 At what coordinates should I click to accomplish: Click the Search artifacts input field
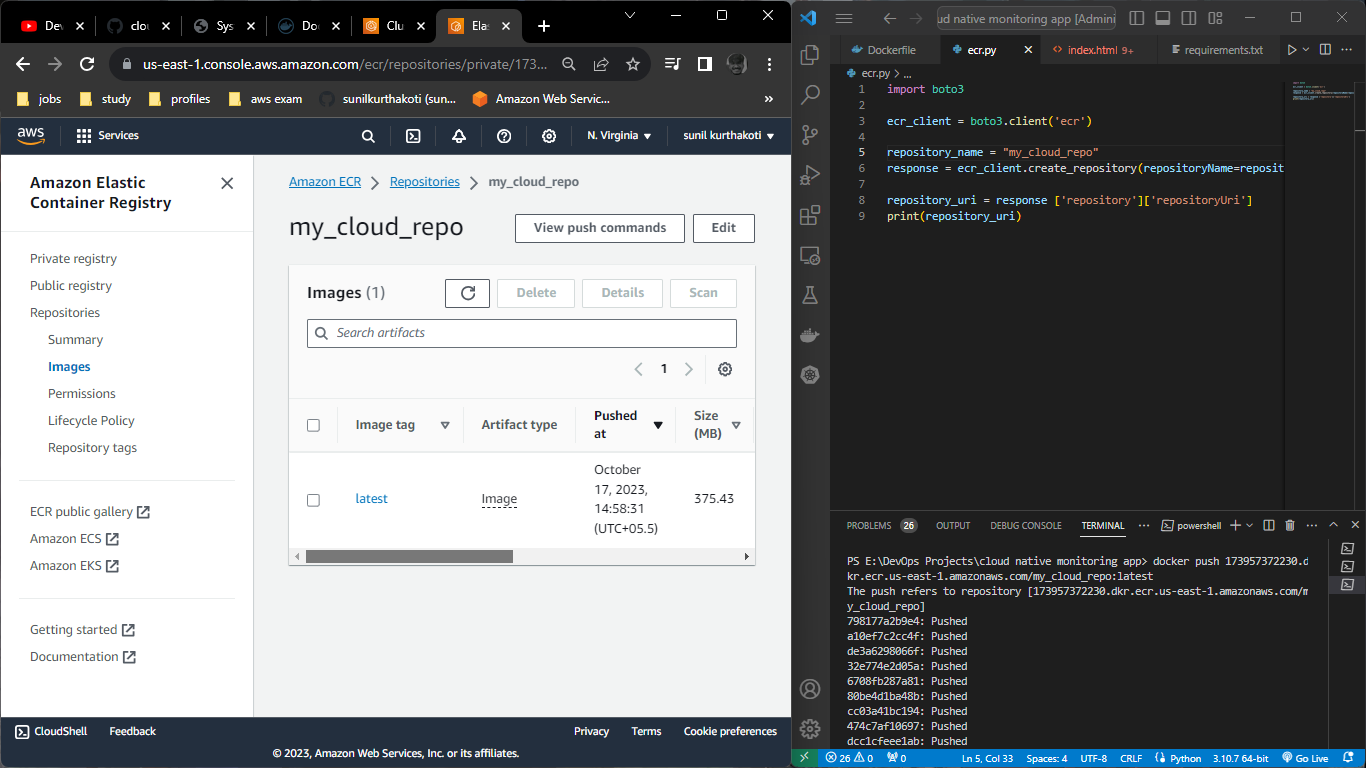point(521,333)
